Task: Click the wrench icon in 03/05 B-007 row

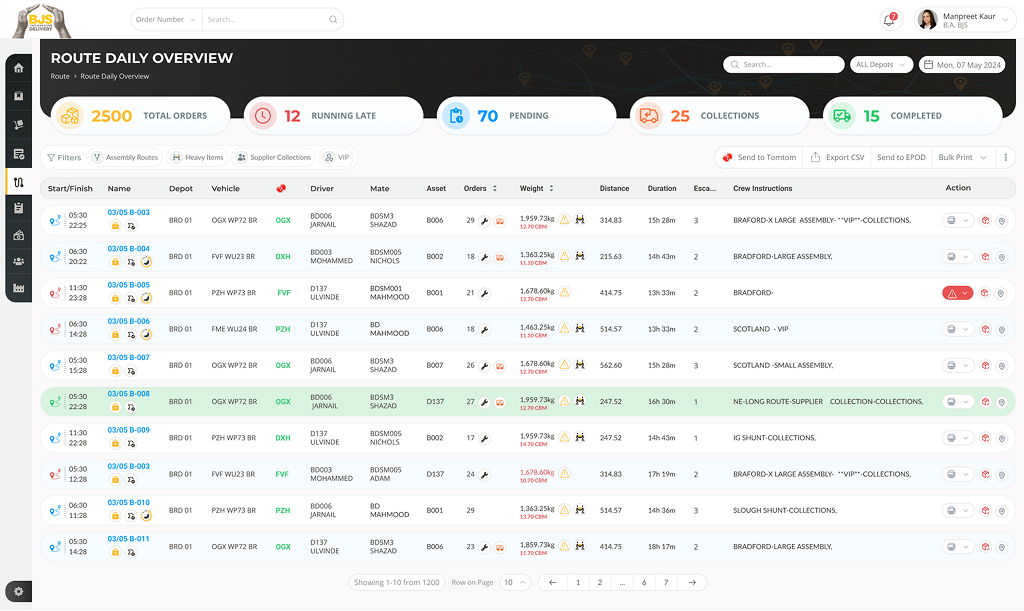Action: click(x=485, y=366)
